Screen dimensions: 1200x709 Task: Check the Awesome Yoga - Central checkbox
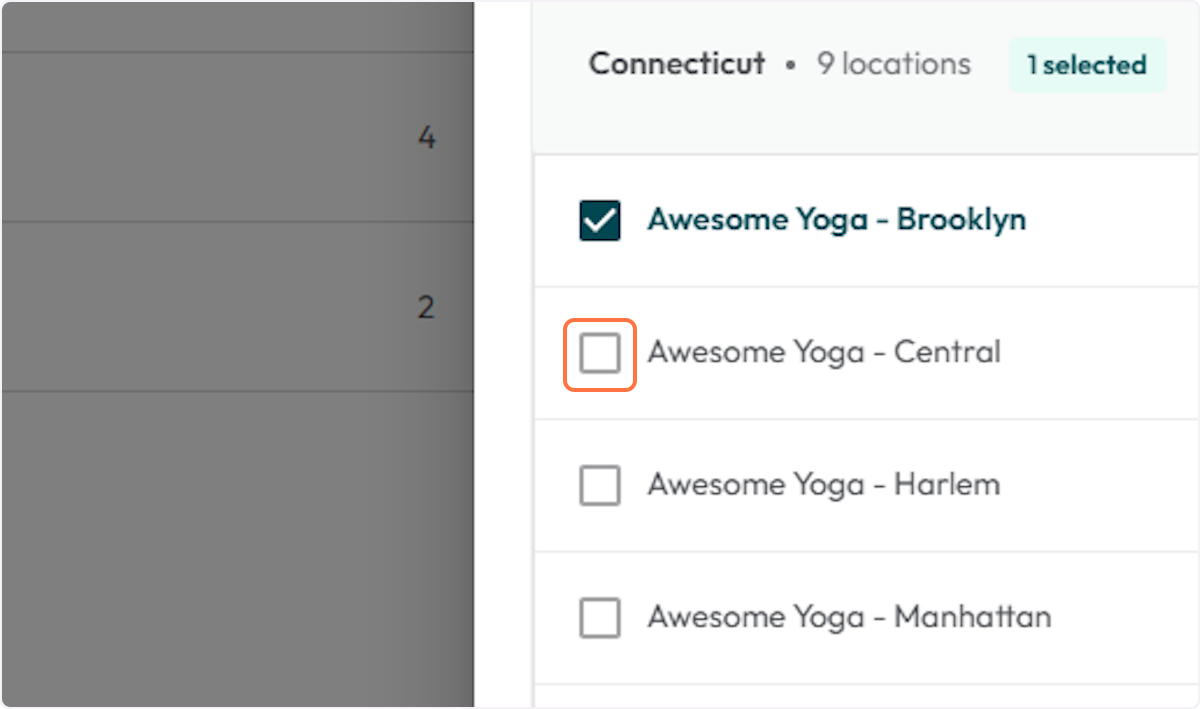click(599, 353)
